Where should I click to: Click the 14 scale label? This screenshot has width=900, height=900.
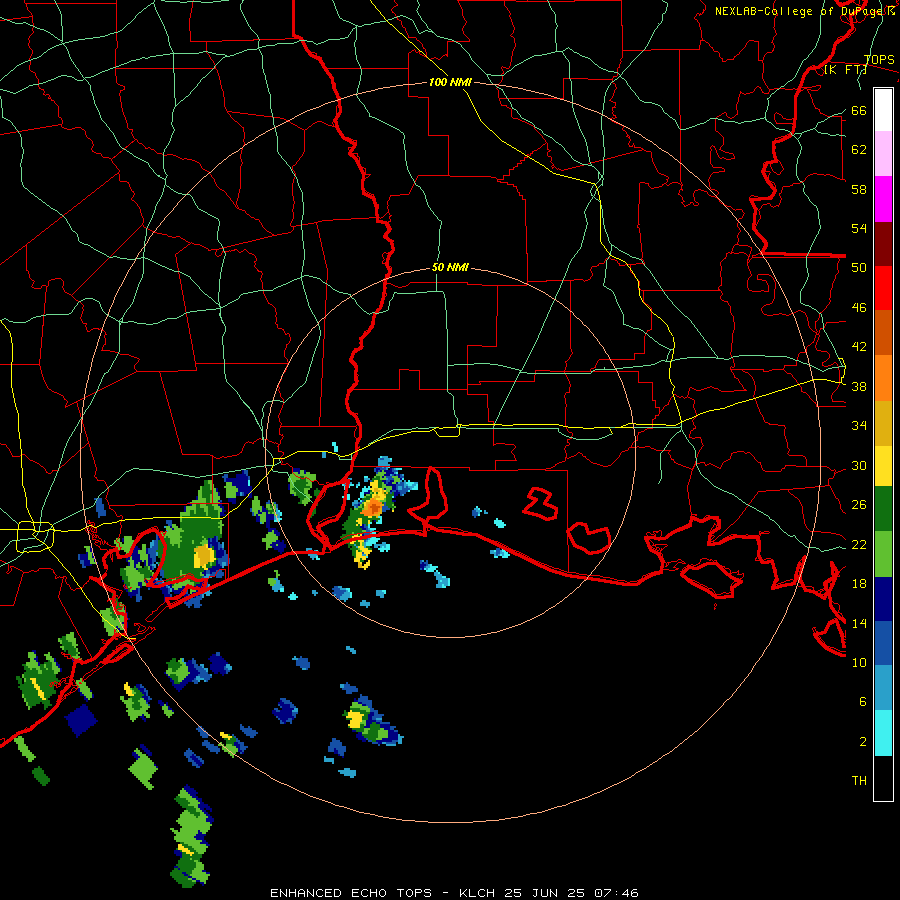(859, 623)
